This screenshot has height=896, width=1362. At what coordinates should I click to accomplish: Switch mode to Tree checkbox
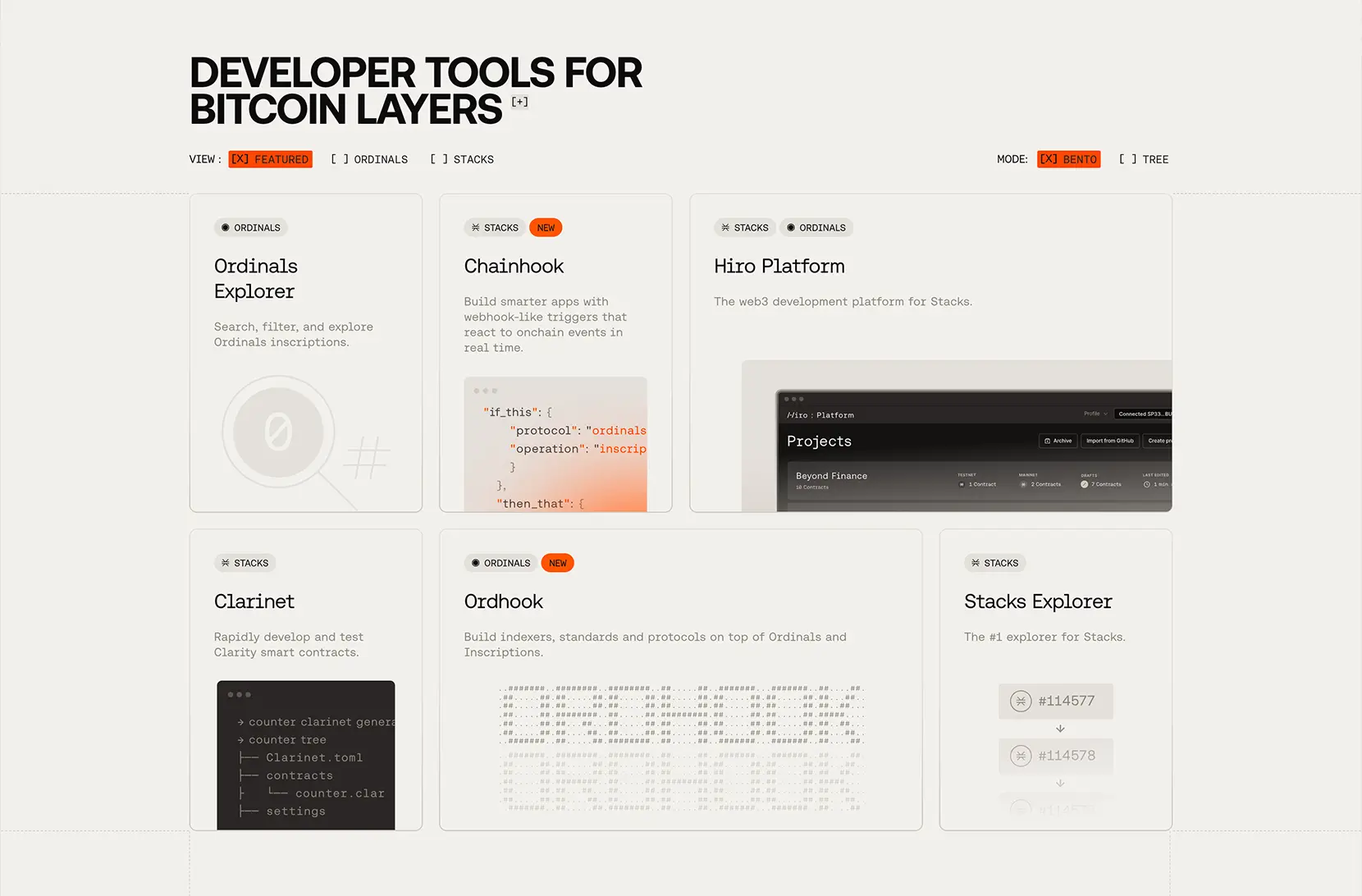click(1144, 159)
